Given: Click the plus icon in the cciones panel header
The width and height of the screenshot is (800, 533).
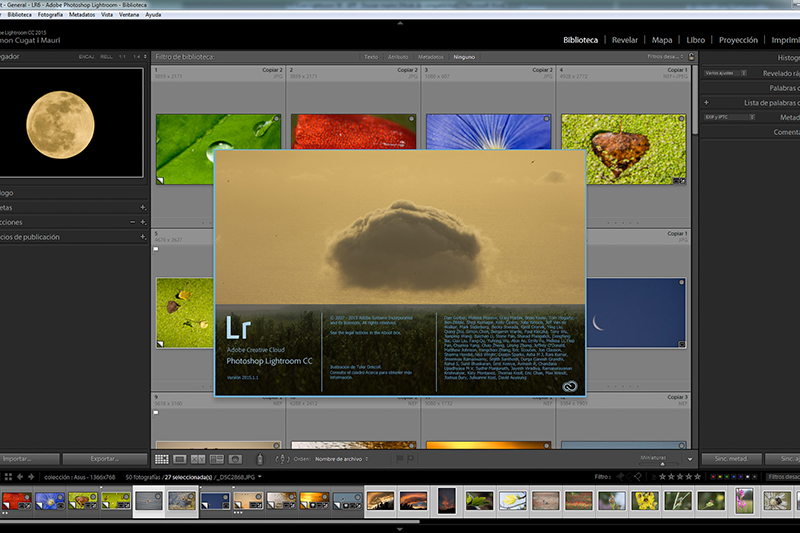Looking at the screenshot, I should tap(143, 222).
